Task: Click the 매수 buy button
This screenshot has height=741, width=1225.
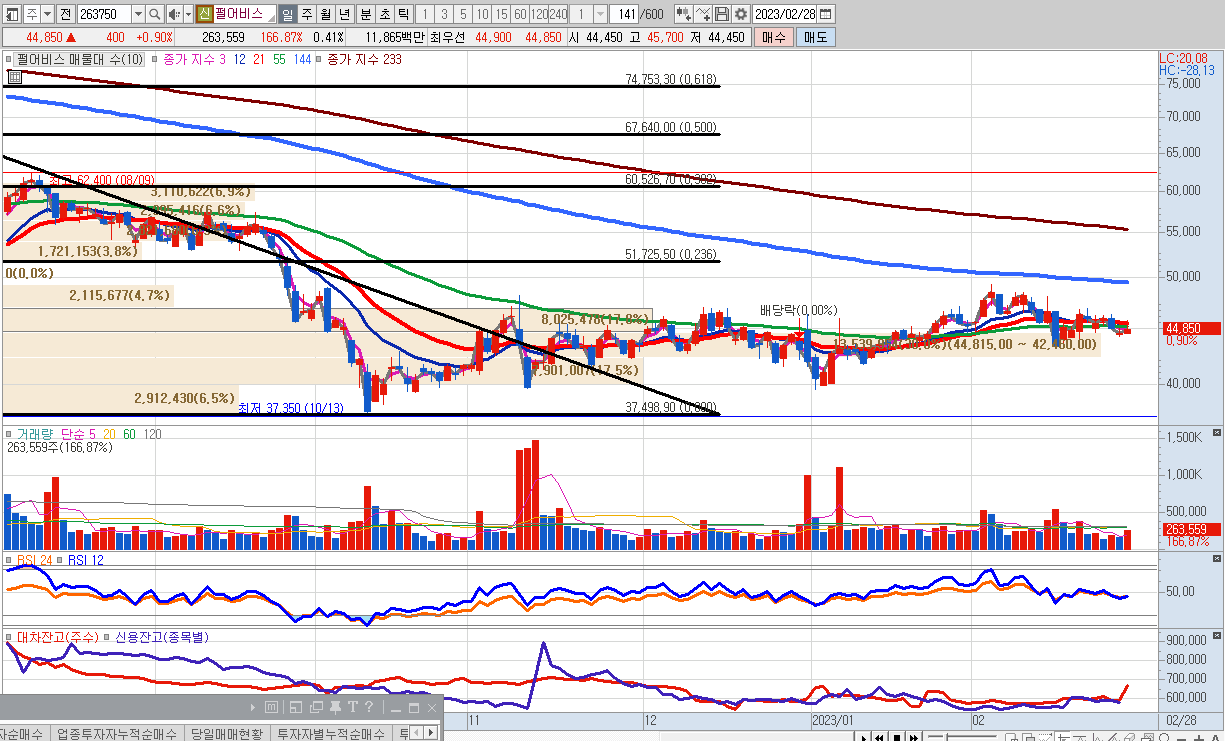Action: click(773, 37)
